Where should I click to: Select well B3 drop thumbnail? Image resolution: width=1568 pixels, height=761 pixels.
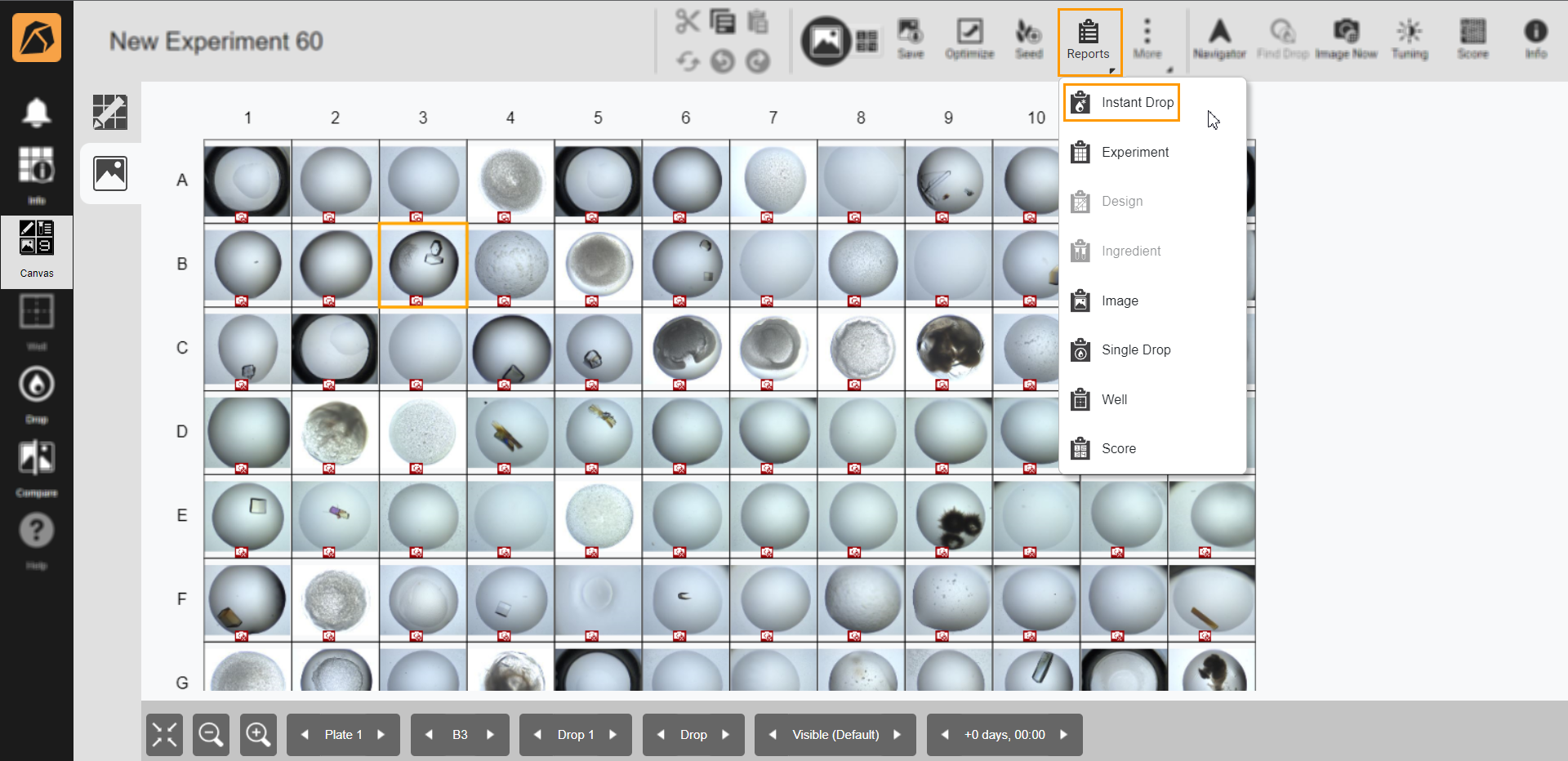point(423,264)
